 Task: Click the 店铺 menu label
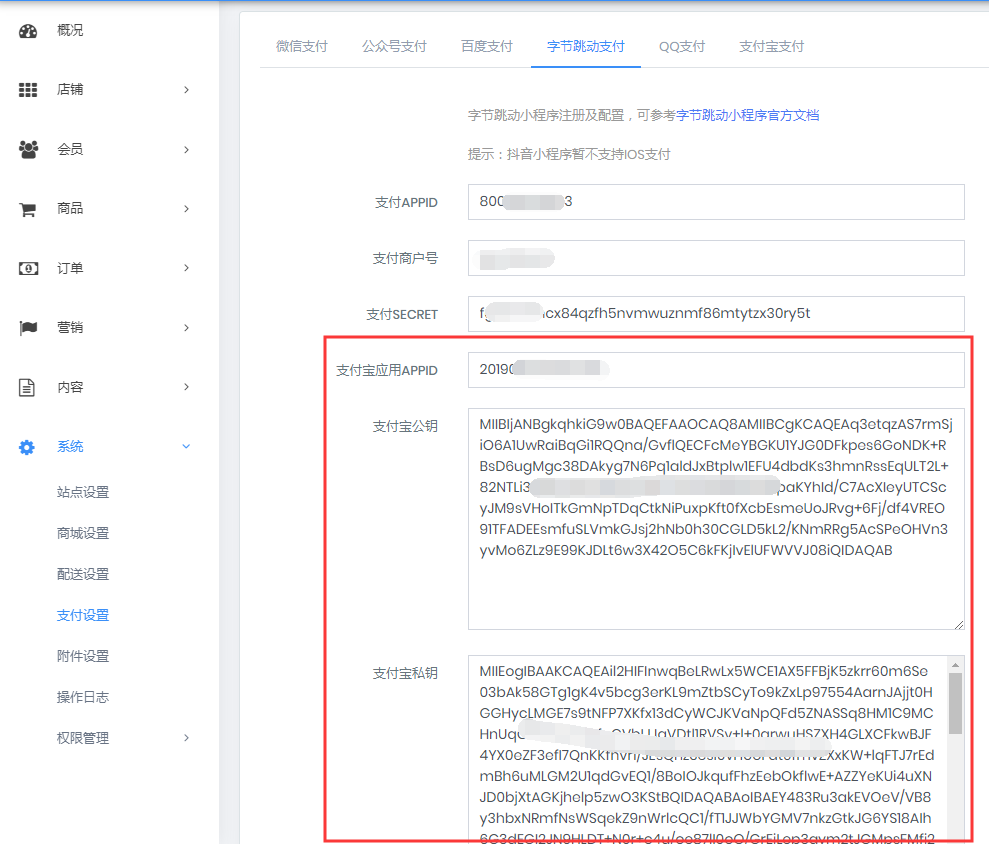[x=70, y=90]
